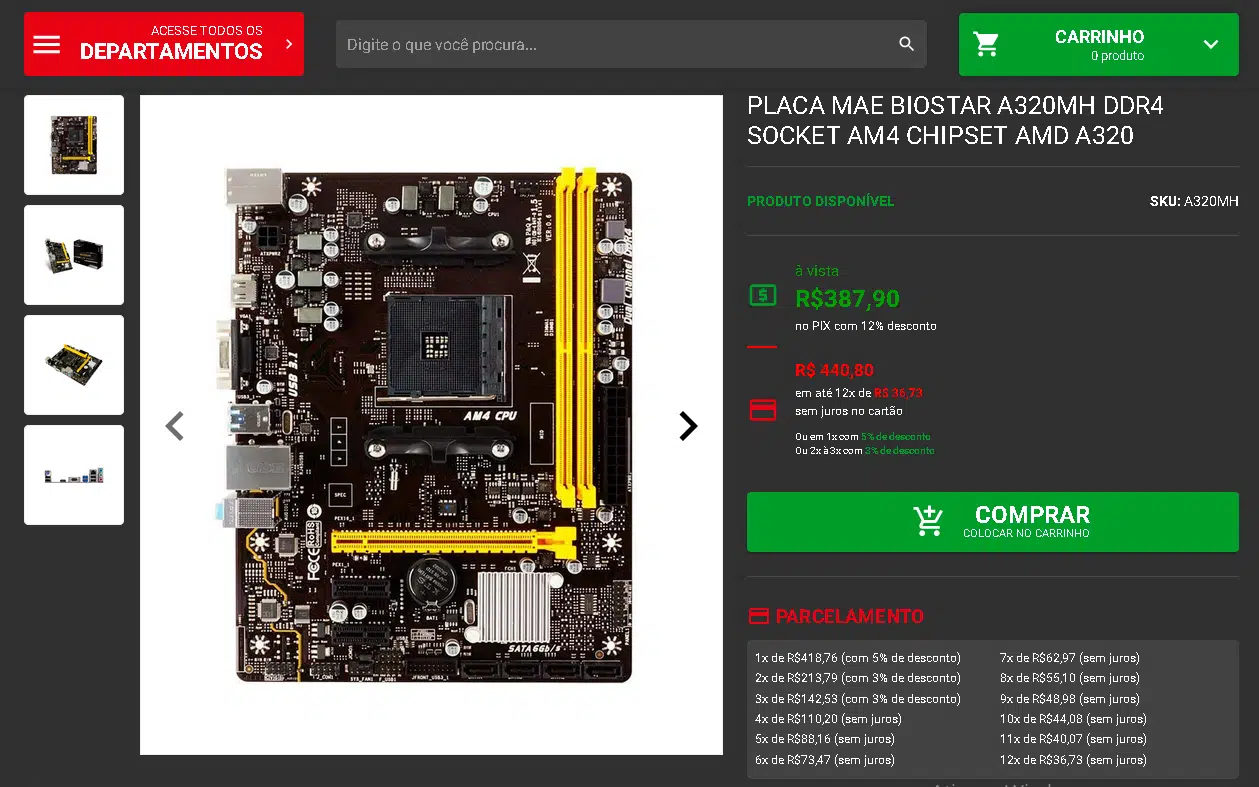Click '12x de R$36,73' installment line in Parcelamento

pyautogui.click(x=1073, y=760)
